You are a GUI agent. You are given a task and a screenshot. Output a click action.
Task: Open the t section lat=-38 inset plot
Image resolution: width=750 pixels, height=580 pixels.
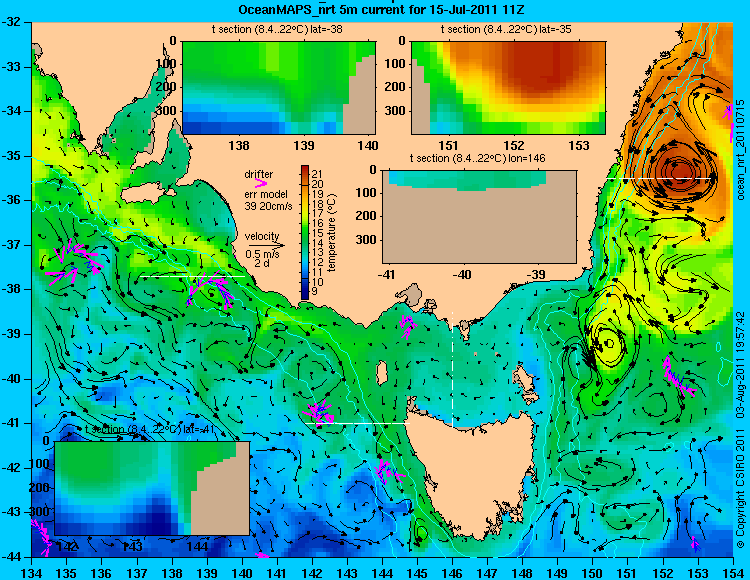(x=279, y=88)
